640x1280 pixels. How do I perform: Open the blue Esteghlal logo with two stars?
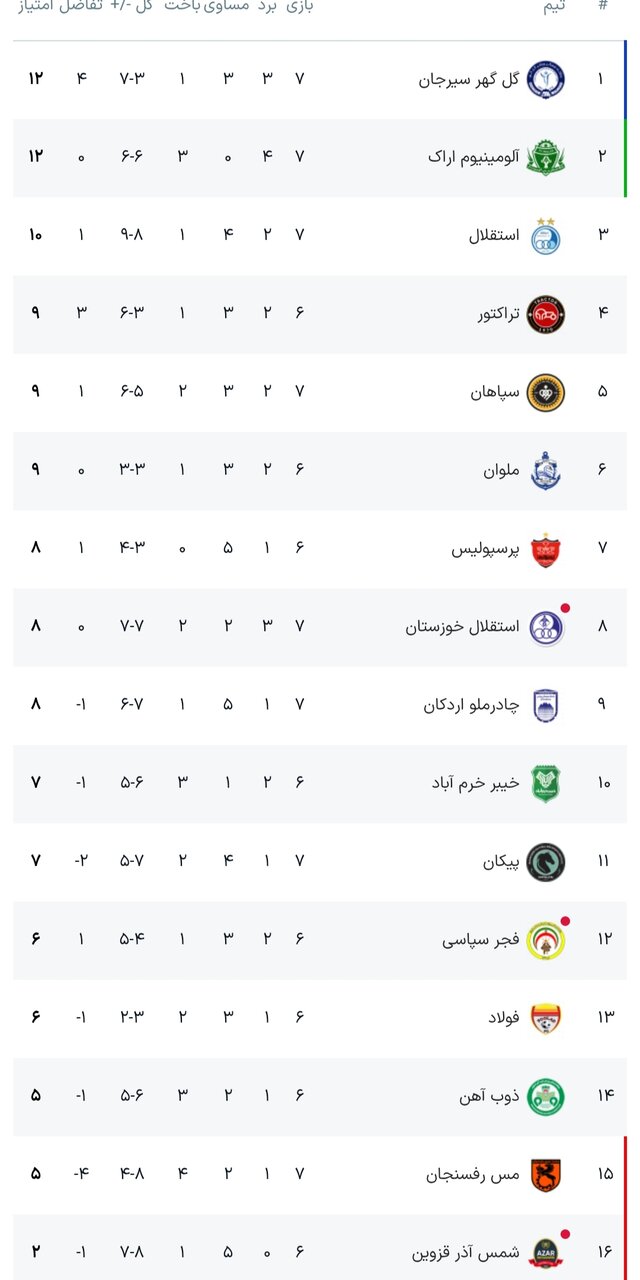click(545, 236)
